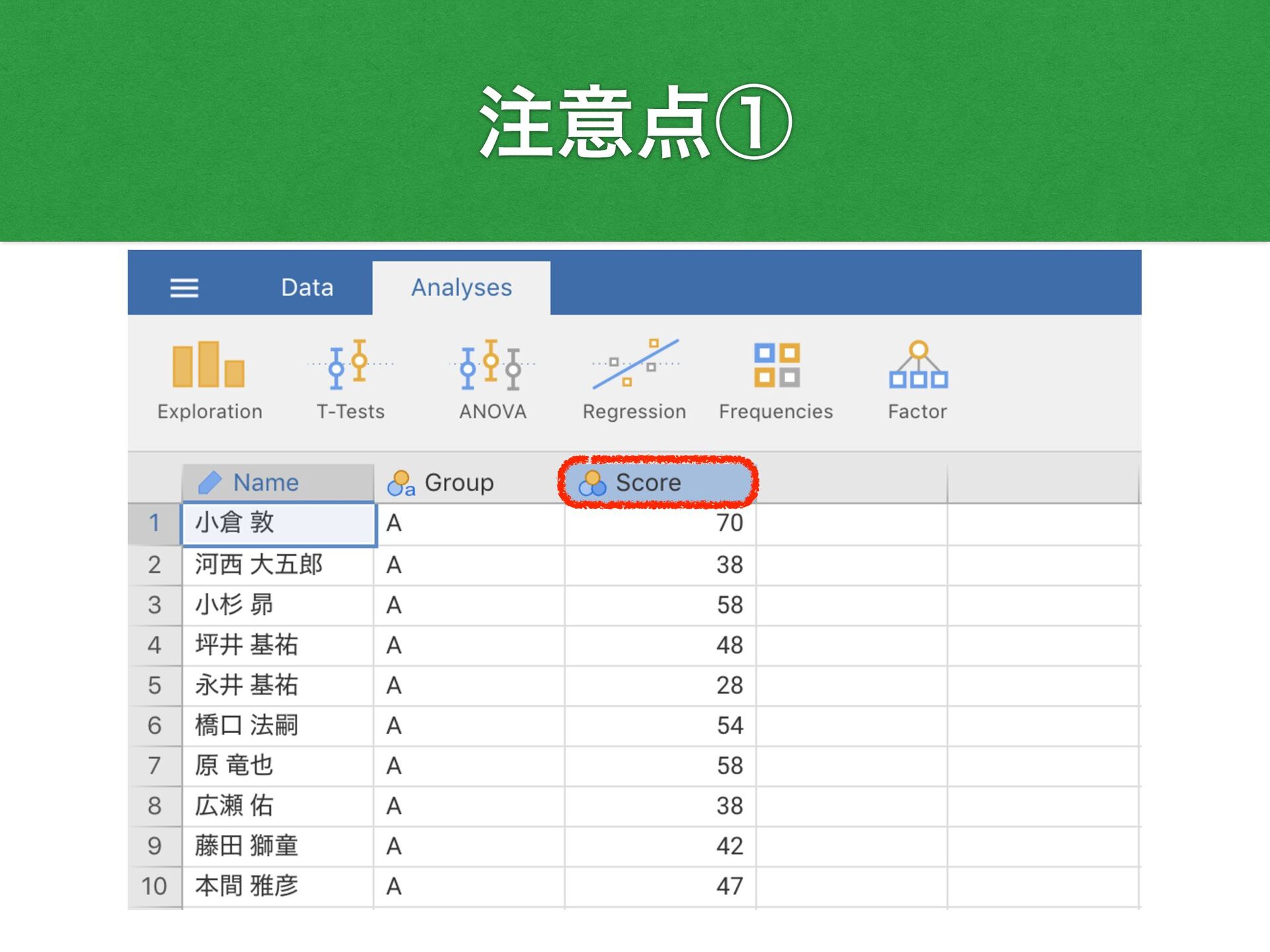Click the nominal type icon beside Score

tap(592, 483)
